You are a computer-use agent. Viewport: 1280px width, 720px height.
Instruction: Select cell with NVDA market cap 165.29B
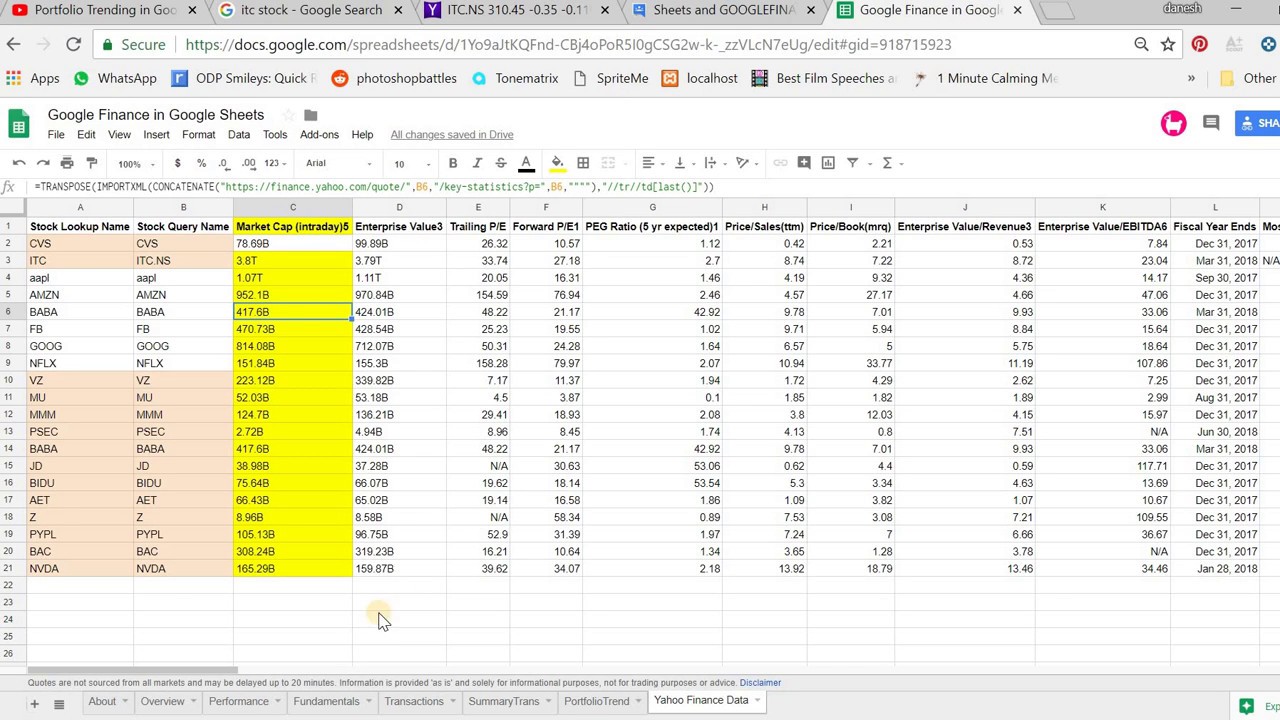(x=292, y=569)
